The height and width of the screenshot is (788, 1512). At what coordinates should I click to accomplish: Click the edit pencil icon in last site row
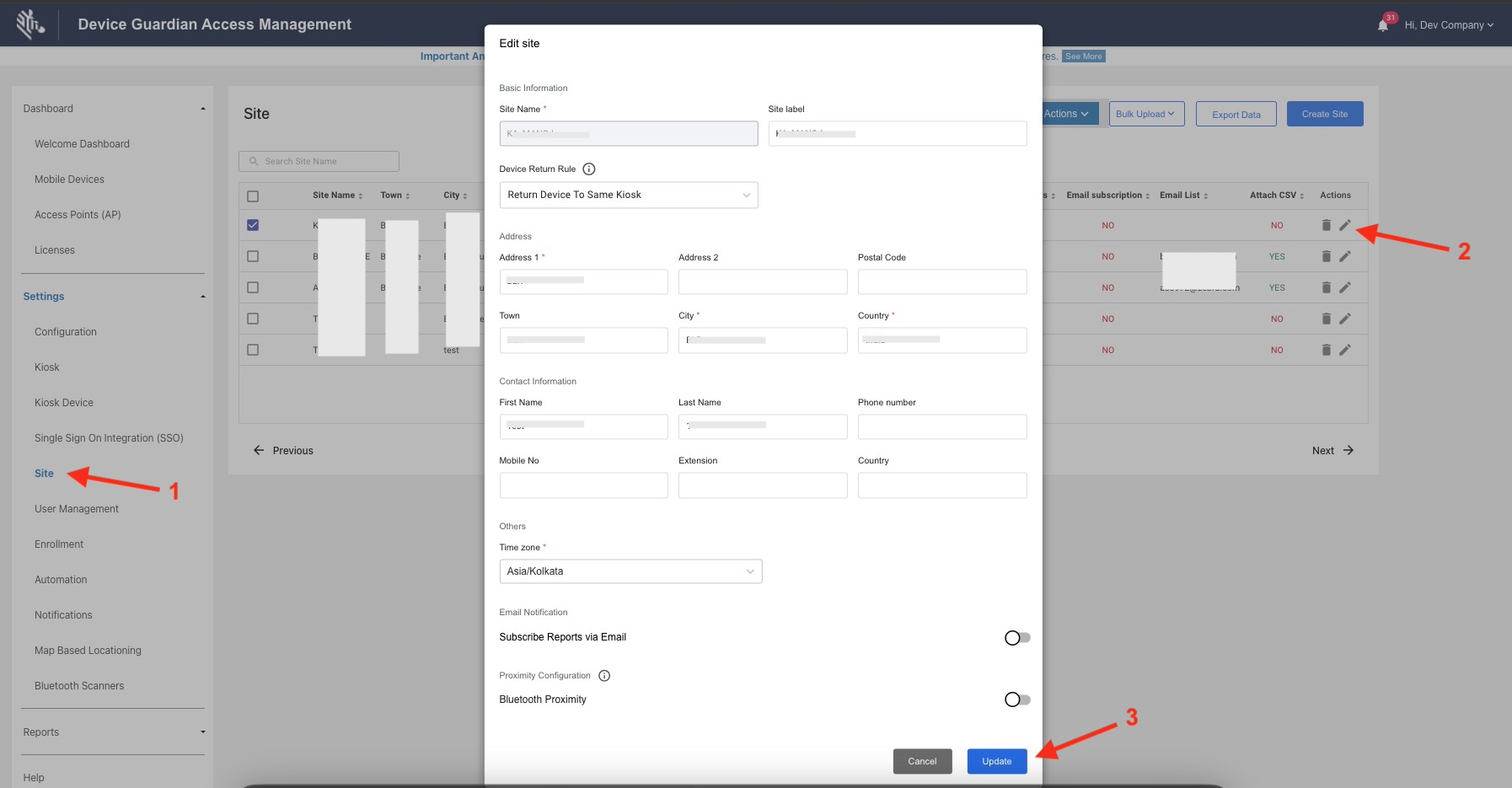tap(1345, 350)
